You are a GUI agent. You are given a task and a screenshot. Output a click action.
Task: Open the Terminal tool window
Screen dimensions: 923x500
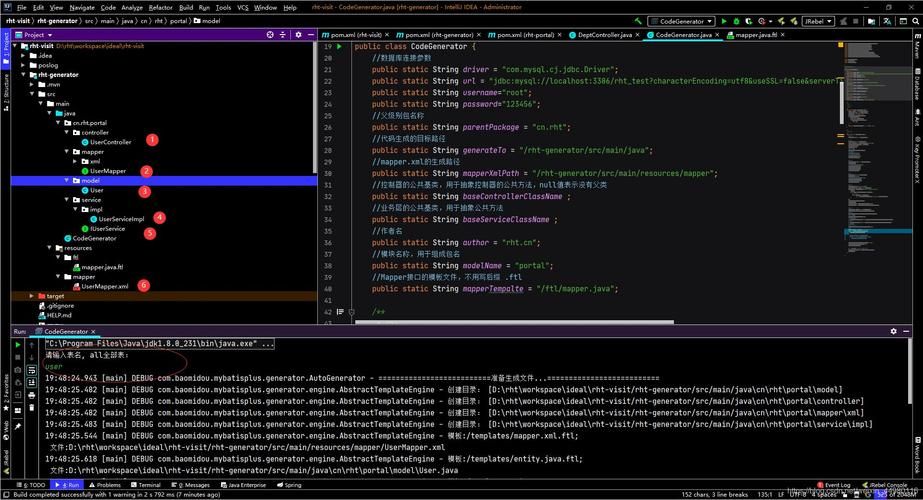(148, 485)
